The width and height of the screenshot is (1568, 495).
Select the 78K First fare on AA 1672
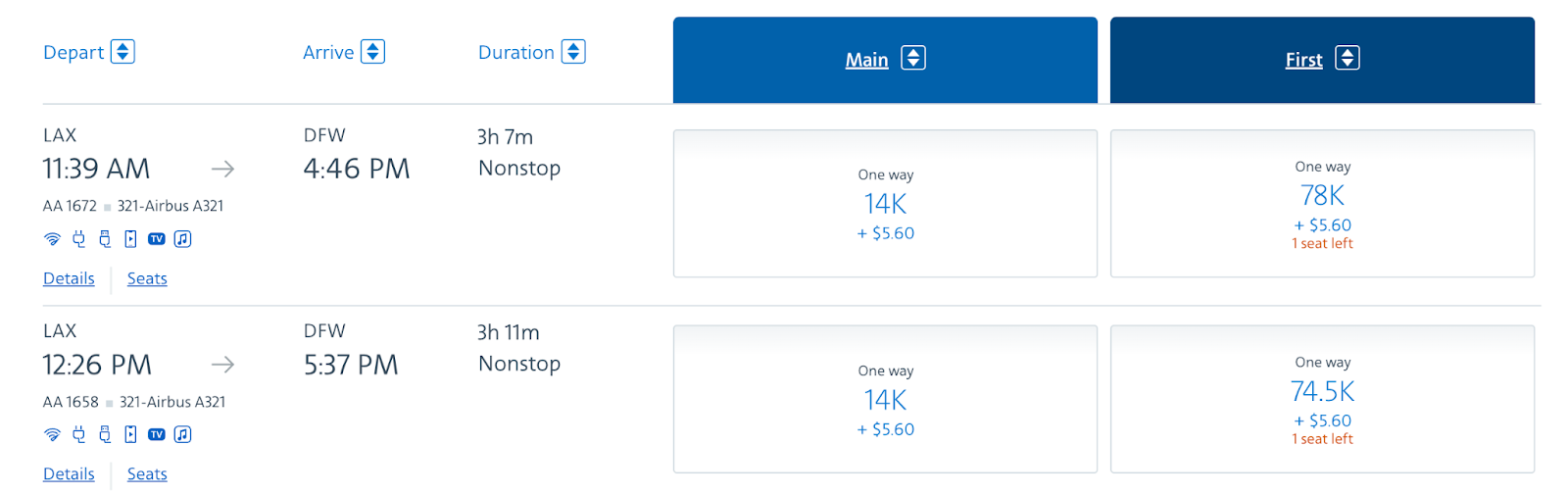[1322, 204]
